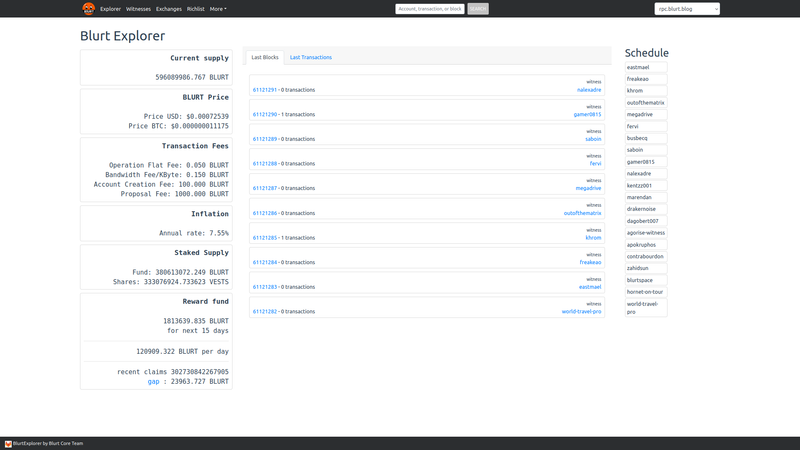The width and height of the screenshot is (800, 450).
Task: Open block 61121282
Action: click(265, 311)
